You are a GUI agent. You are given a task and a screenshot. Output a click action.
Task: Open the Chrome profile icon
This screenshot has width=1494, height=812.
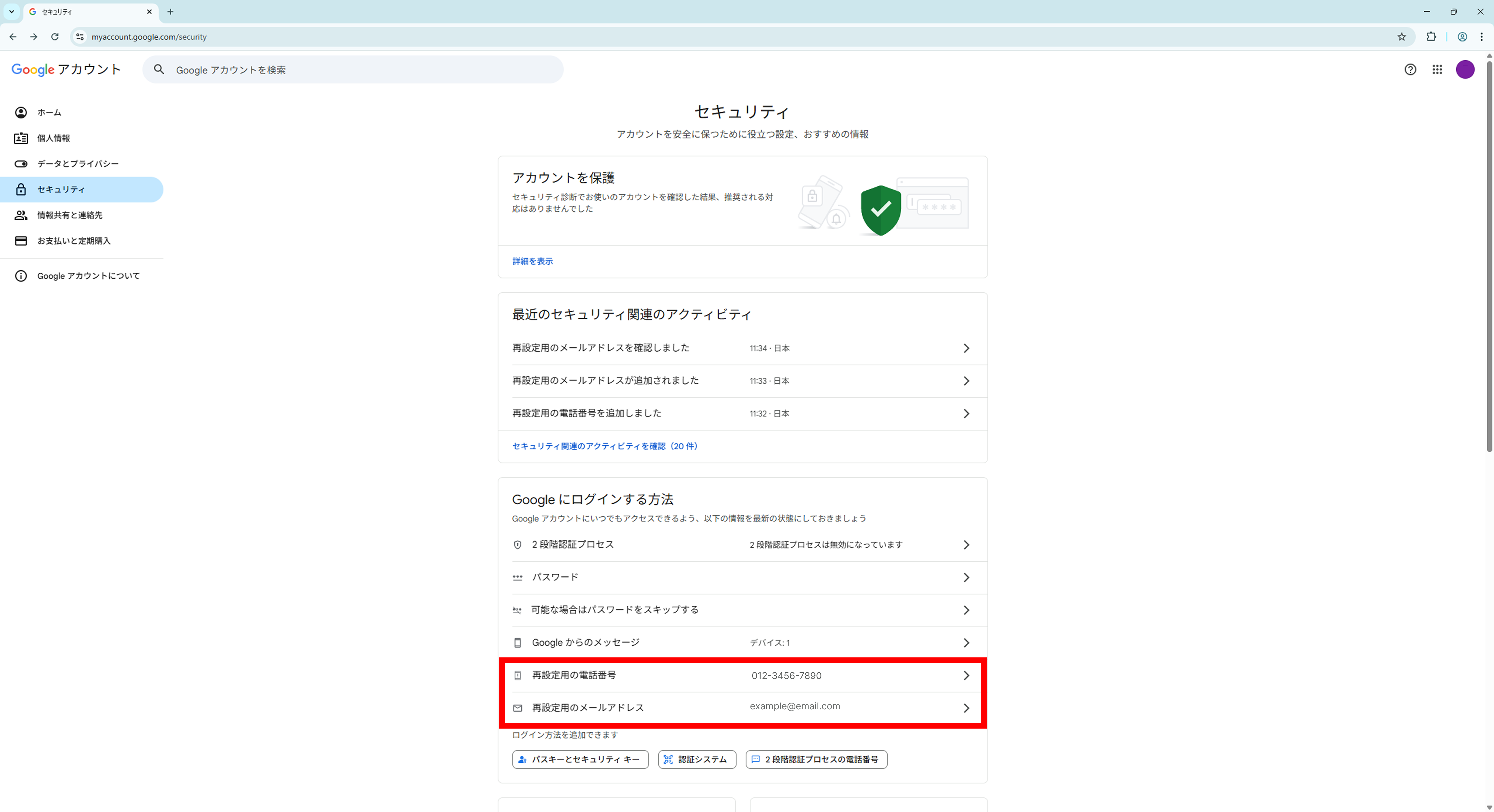(x=1462, y=36)
